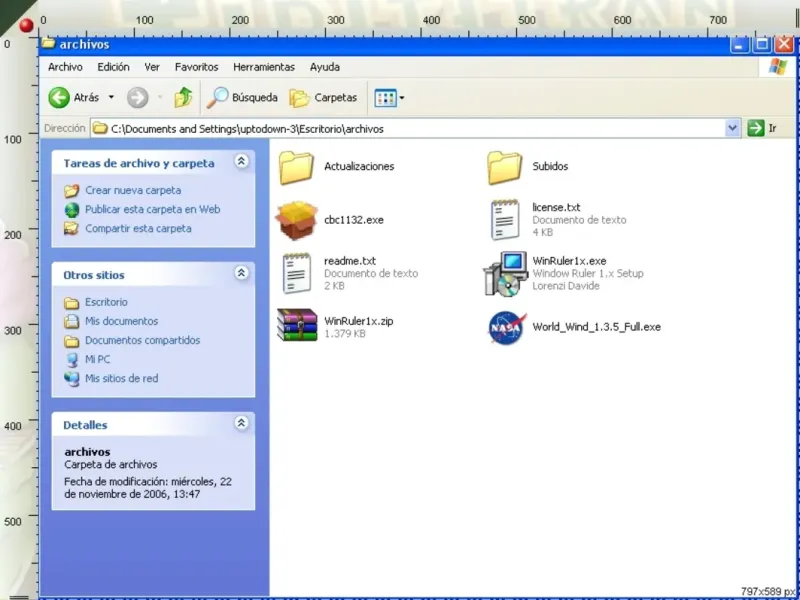
Task: Click the Crear nueva carpeta link
Action: 133,190
